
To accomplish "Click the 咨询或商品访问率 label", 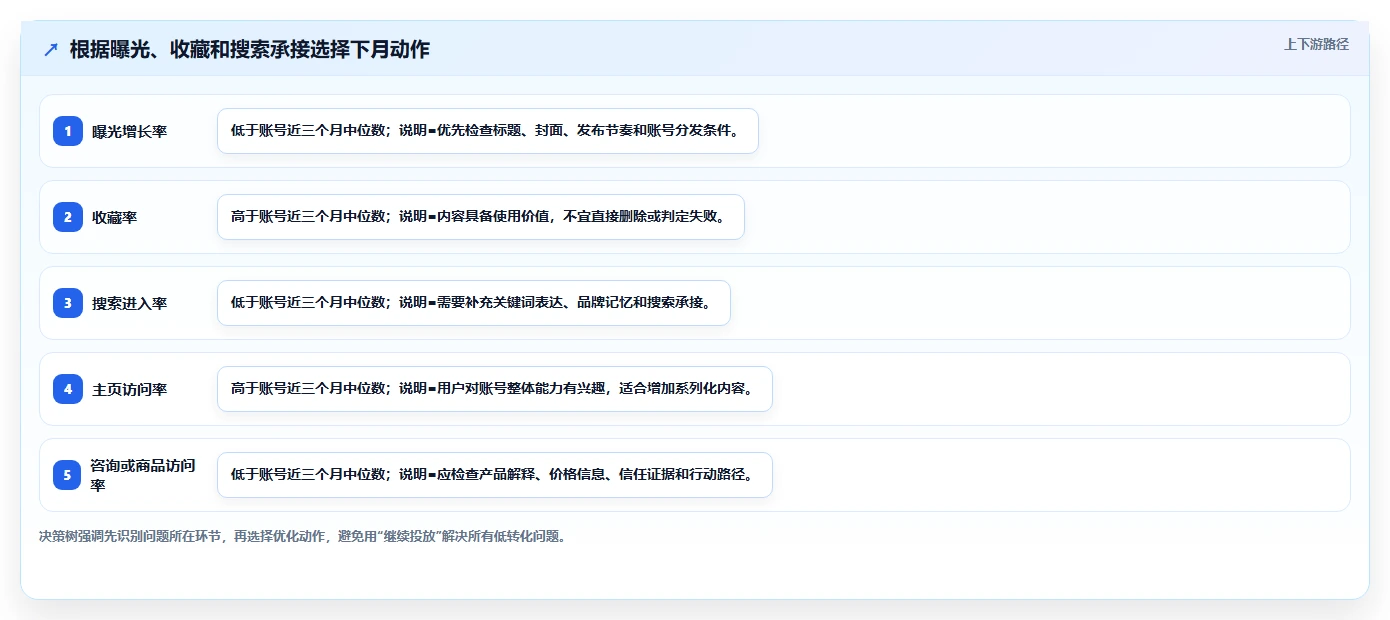I will pyautogui.click(x=143, y=475).
